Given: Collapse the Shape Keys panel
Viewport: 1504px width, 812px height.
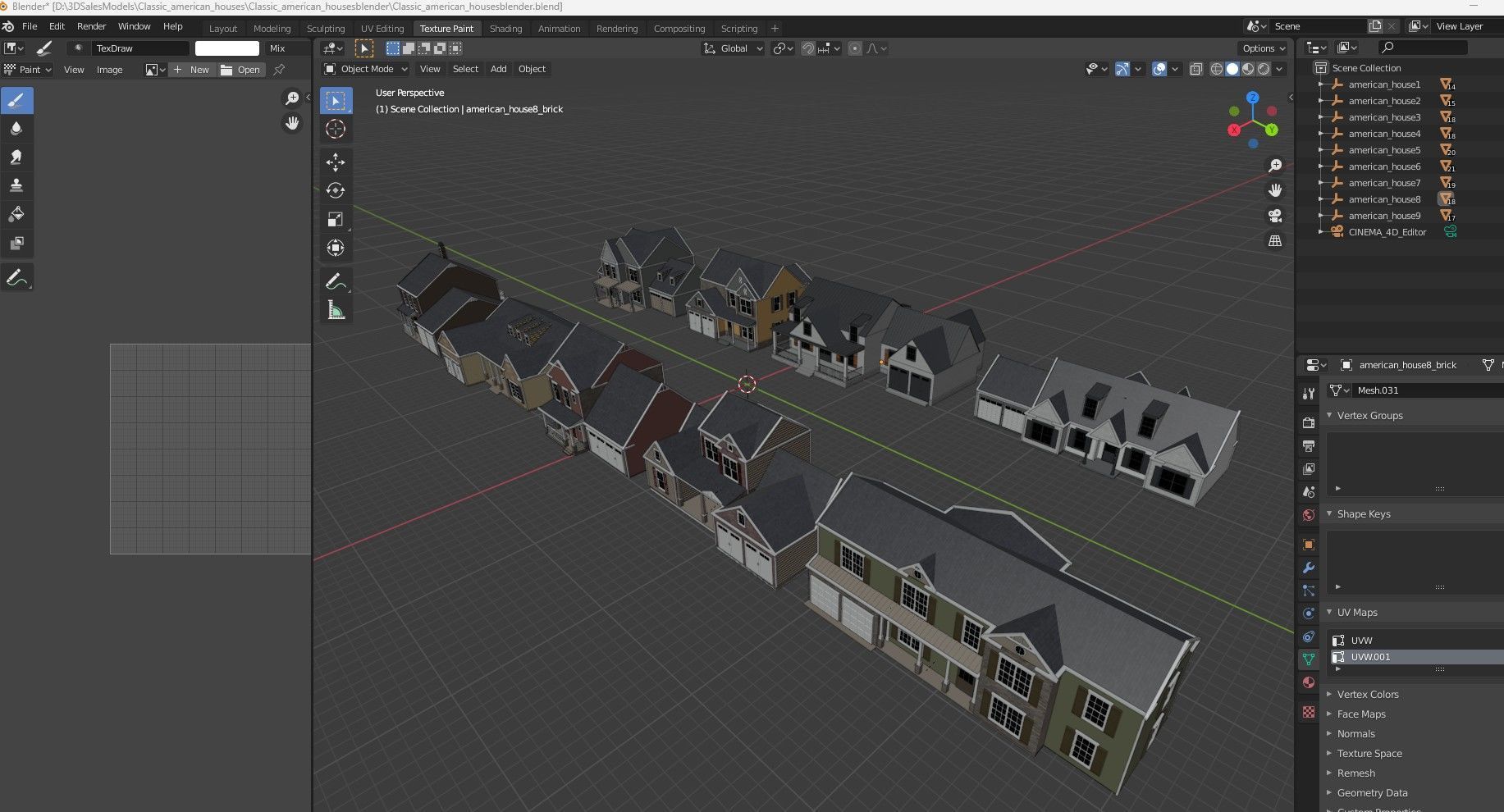Looking at the screenshot, I should click(x=1329, y=514).
